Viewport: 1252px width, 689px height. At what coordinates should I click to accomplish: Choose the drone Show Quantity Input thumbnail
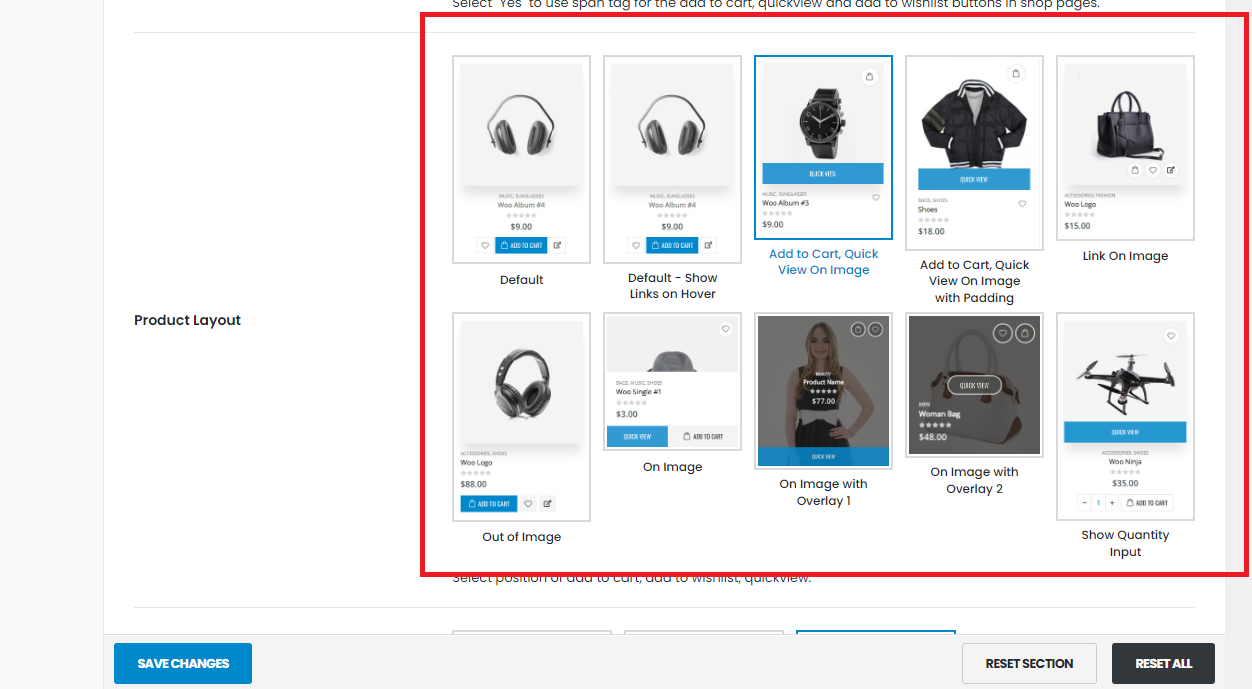(1125, 416)
